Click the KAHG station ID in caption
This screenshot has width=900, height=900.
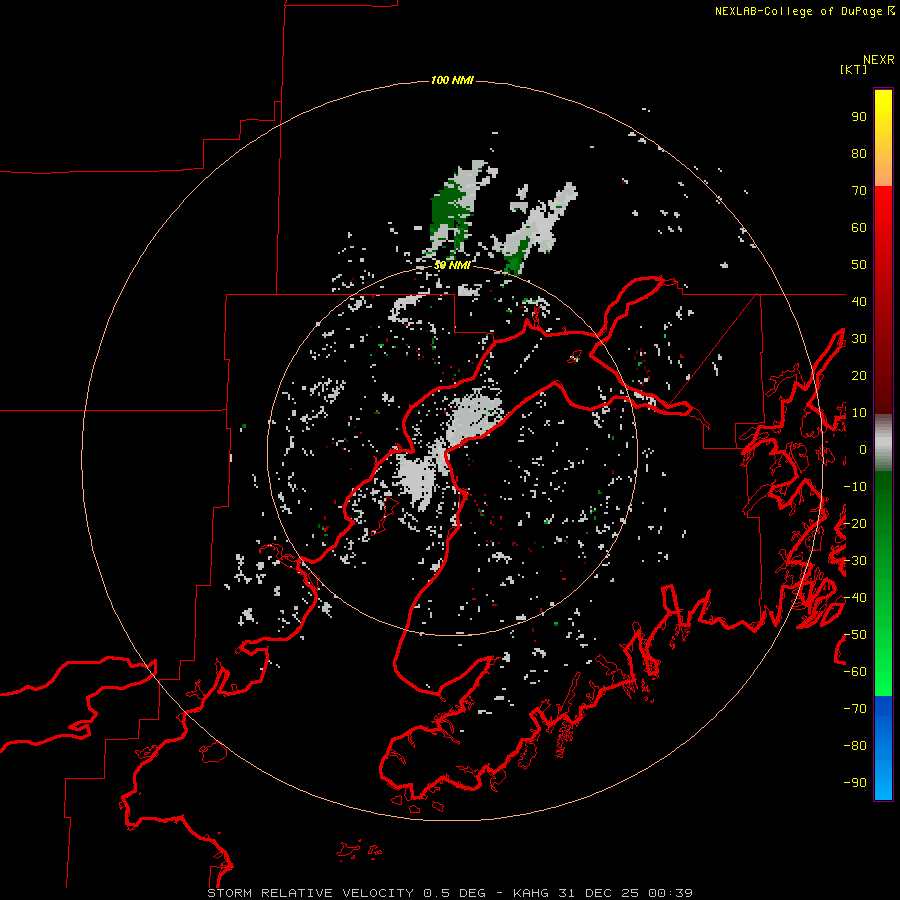click(531, 893)
